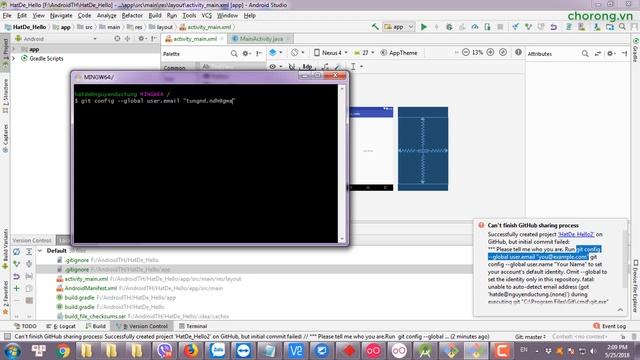
Task: Click Revert arrow in Version Control panel
Action: (16, 276)
